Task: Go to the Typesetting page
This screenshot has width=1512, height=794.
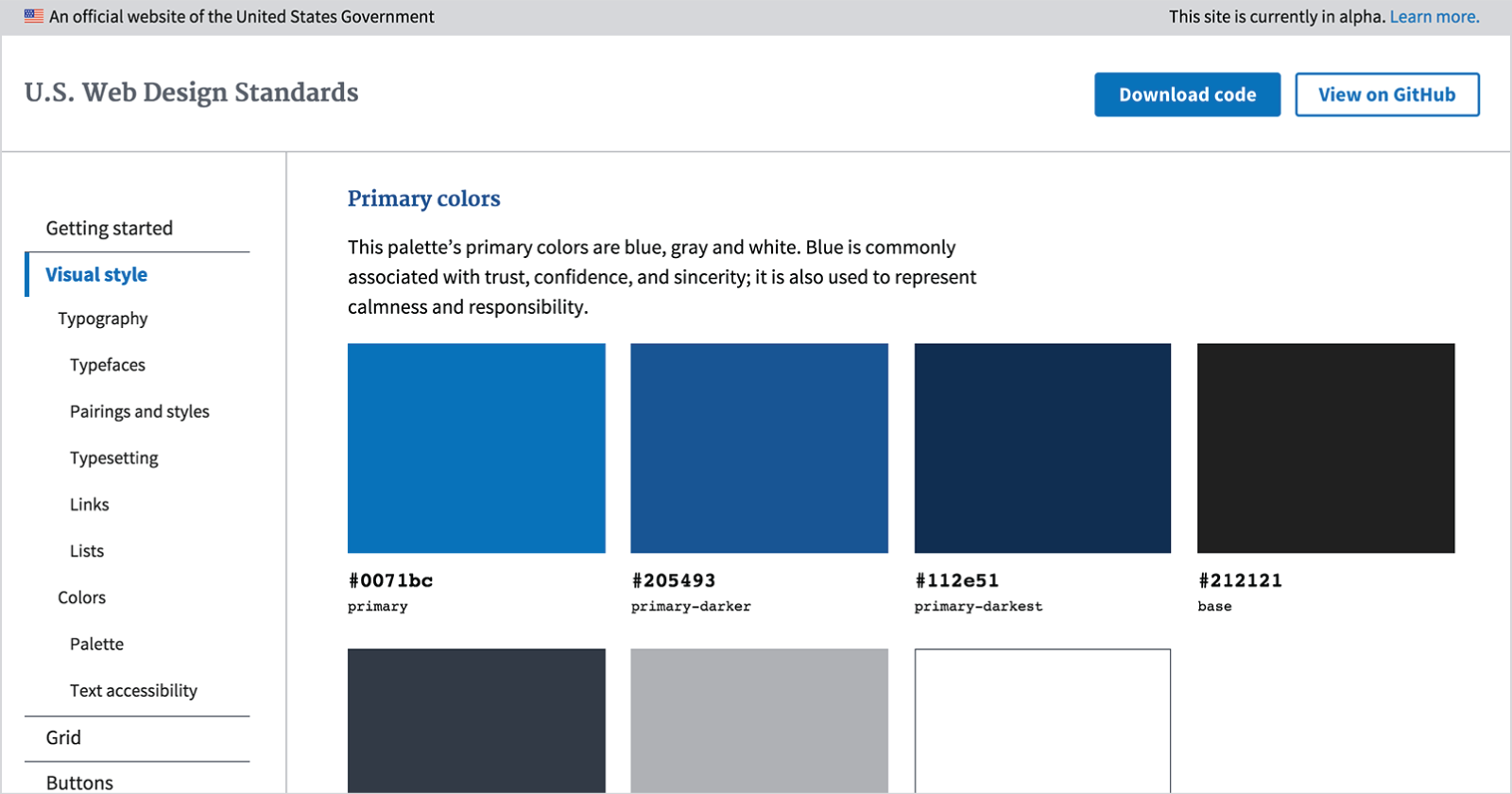Action: pos(113,457)
